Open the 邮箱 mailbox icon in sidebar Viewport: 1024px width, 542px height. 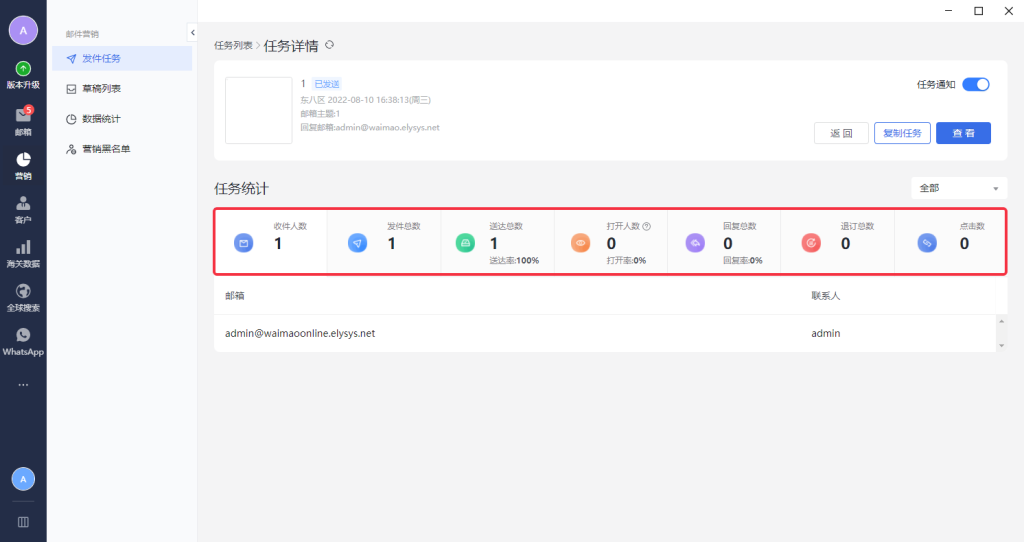[23, 118]
